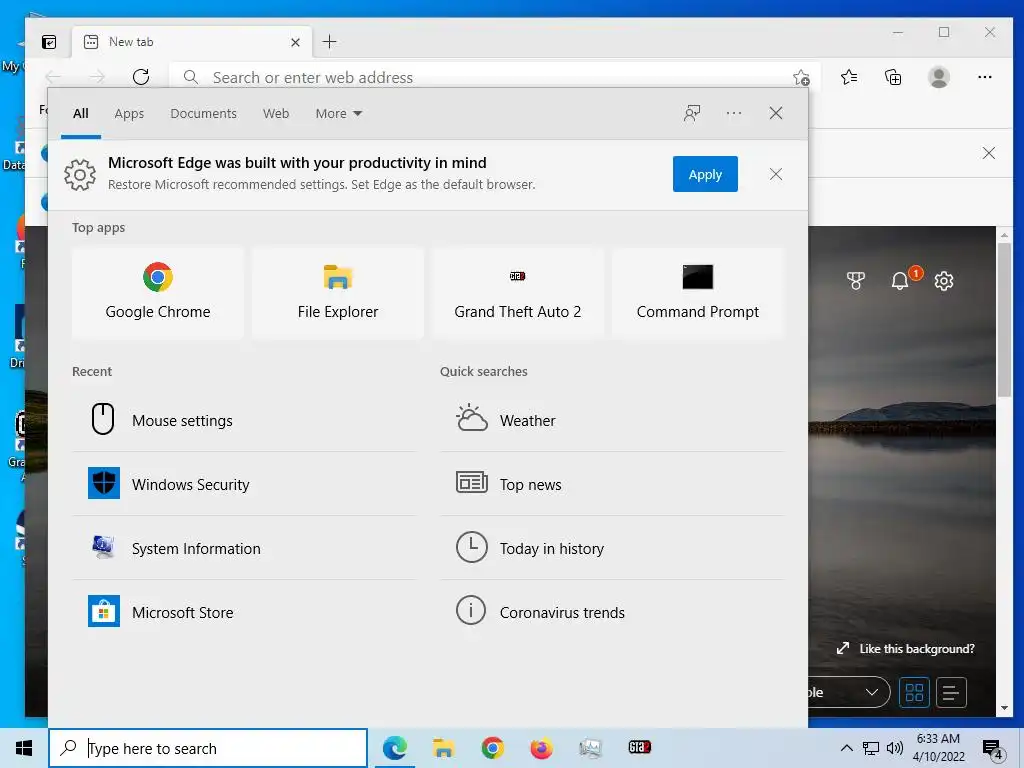Expand the More filter dropdown
The width and height of the screenshot is (1024, 768).
coord(338,114)
